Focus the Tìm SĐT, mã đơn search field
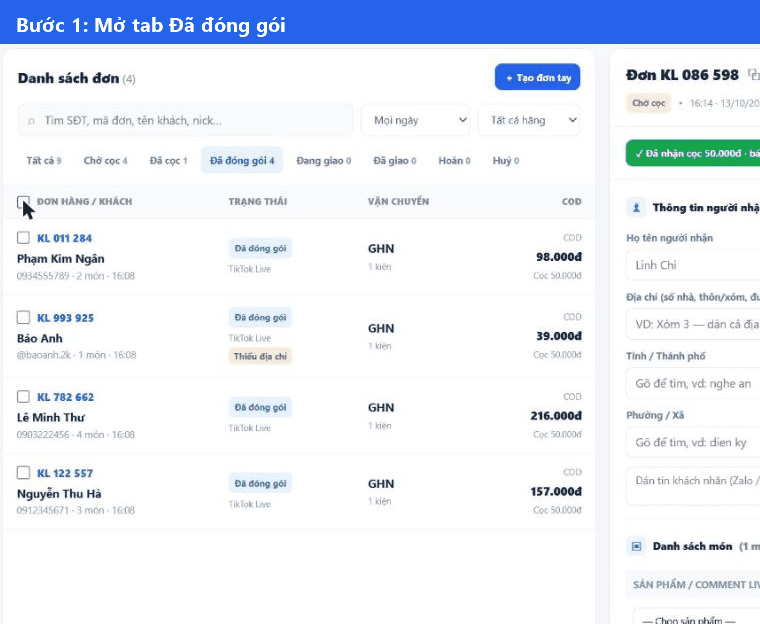The image size is (760, 624). (x=185, y=120)
